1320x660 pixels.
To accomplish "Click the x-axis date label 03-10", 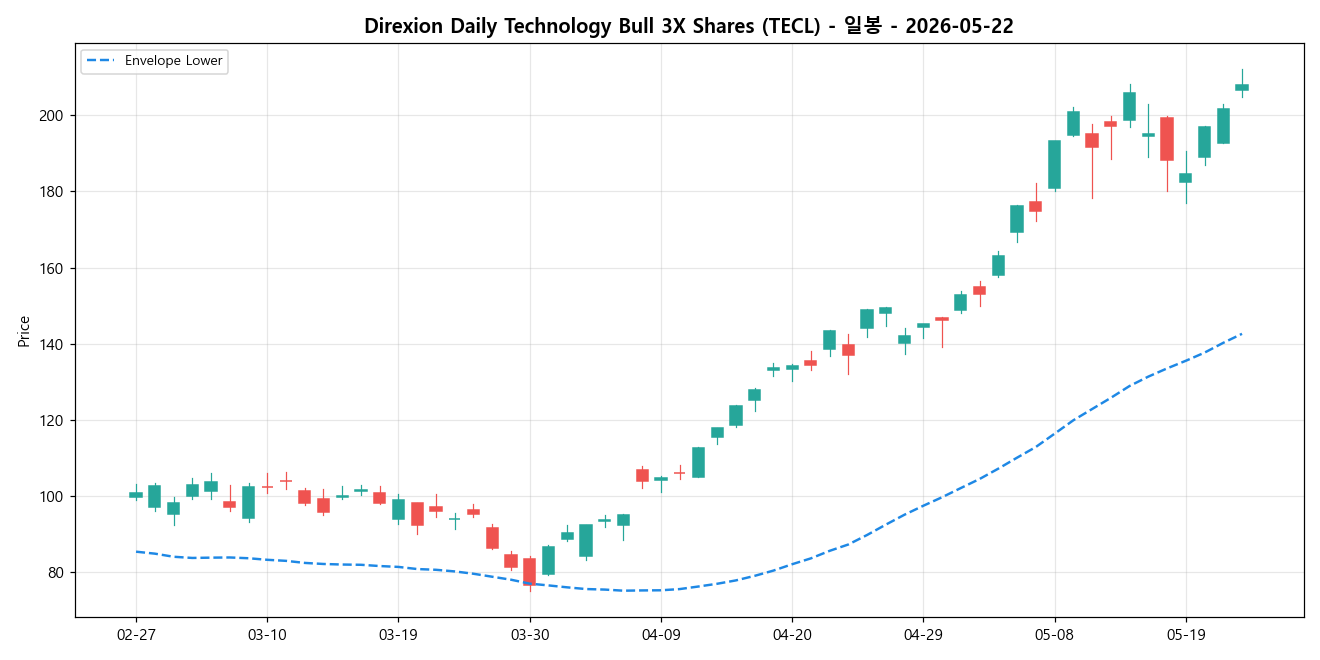I will 267,635.
